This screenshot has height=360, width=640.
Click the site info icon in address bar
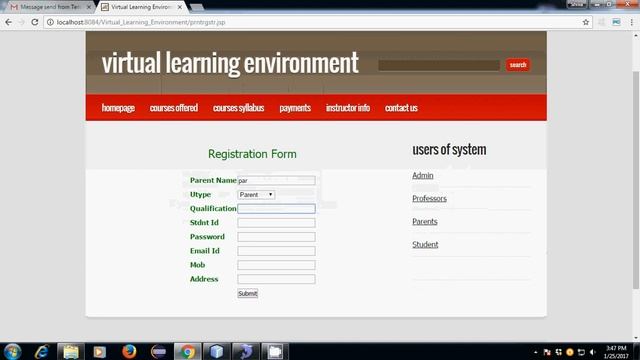coord(50,22)
